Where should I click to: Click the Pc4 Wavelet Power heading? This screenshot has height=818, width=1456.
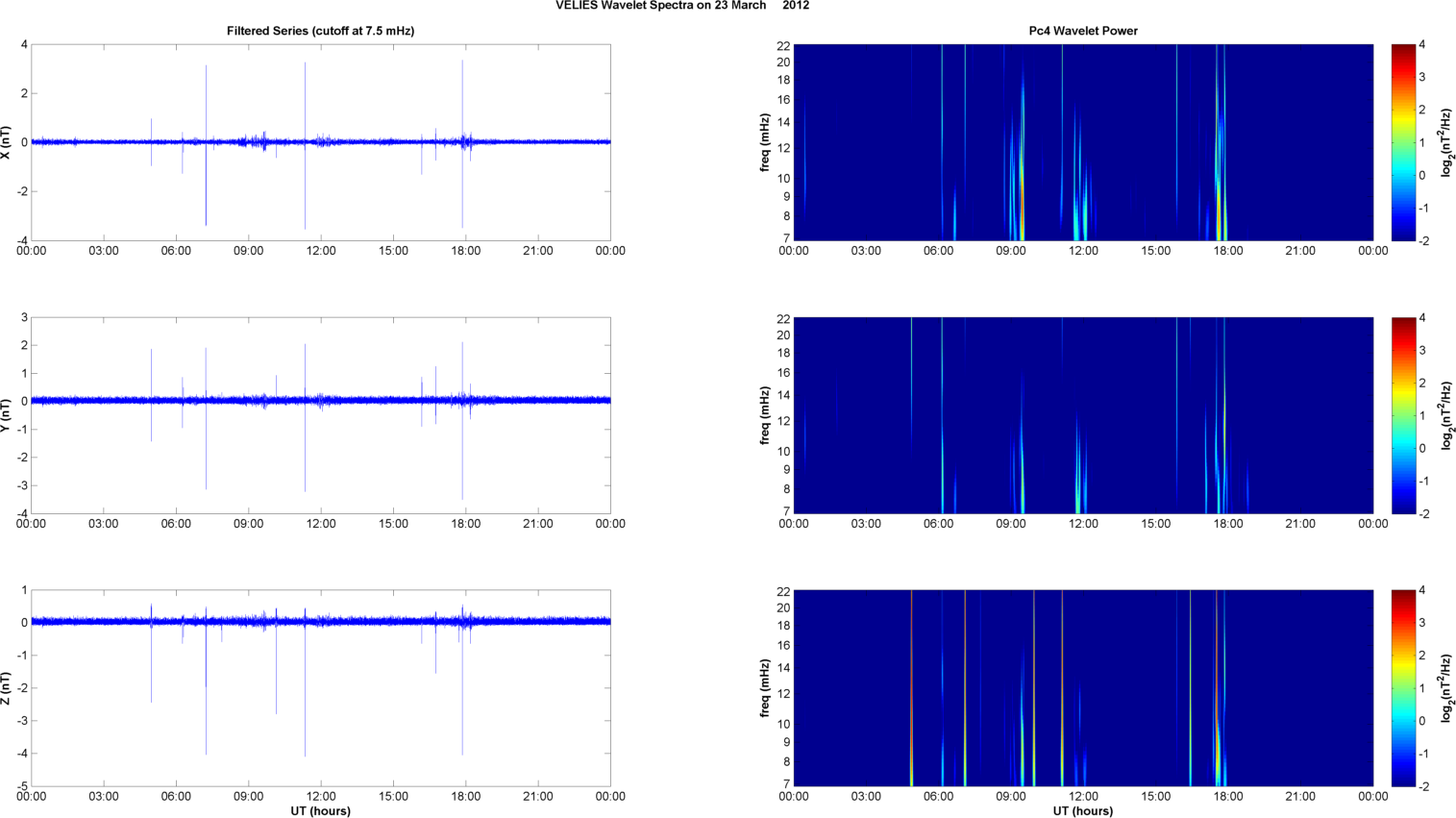pyautogui.click(x=1082, y=31)
